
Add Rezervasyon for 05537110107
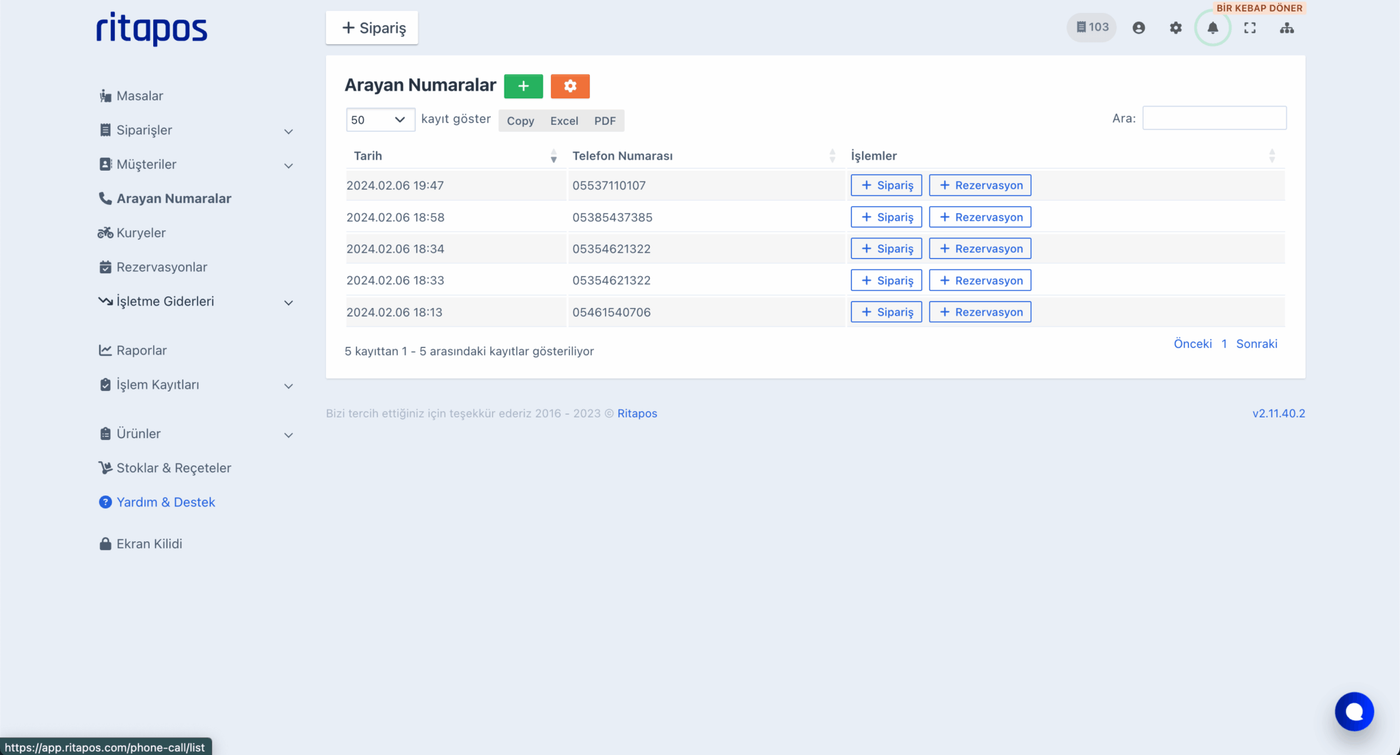pyautogui.click(x=980, y=185)
